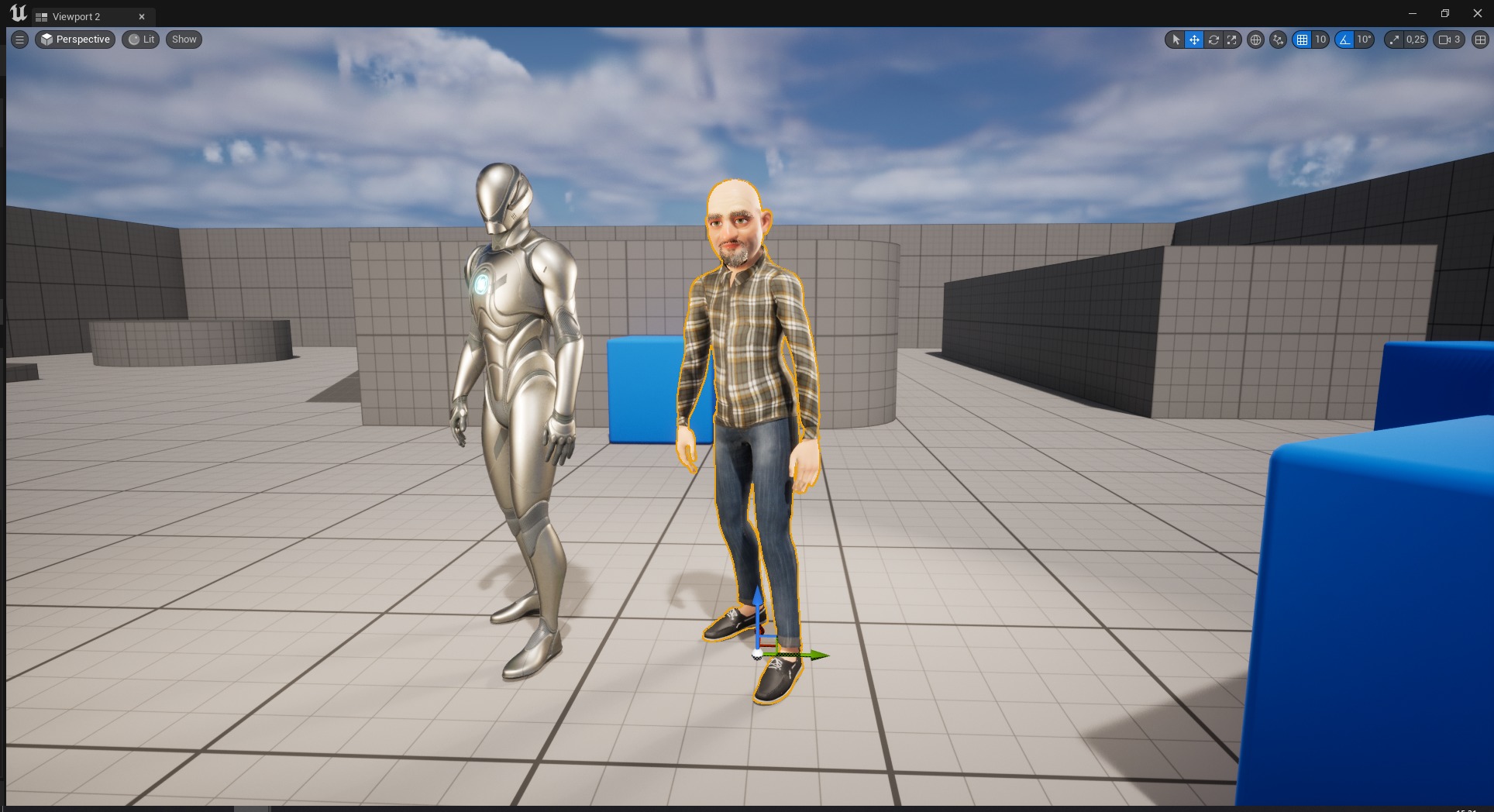The image size is (1494, 812).
Task: Toggle rotation angle snapping
Action: click(1344, 40)
